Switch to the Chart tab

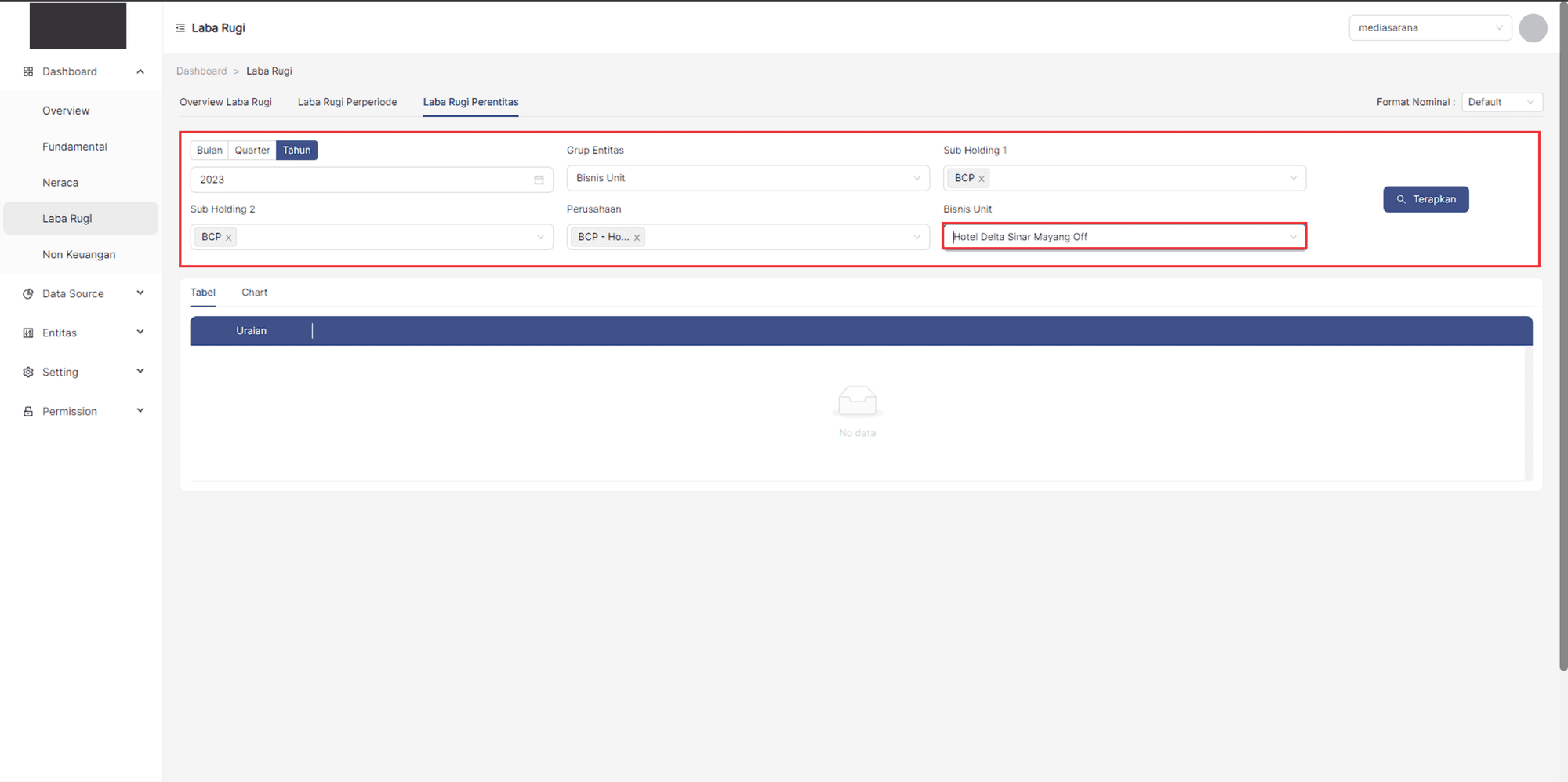pyautogui.click(x=254, y=293)
